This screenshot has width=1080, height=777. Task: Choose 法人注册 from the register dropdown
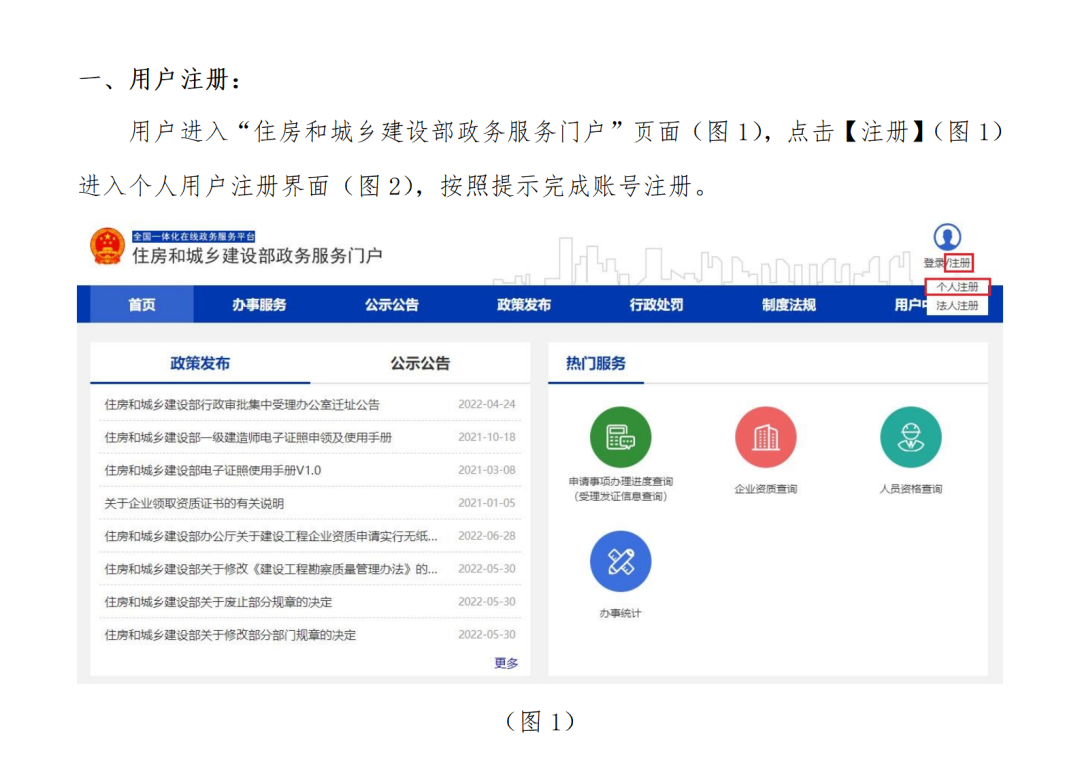pos(958,305)
